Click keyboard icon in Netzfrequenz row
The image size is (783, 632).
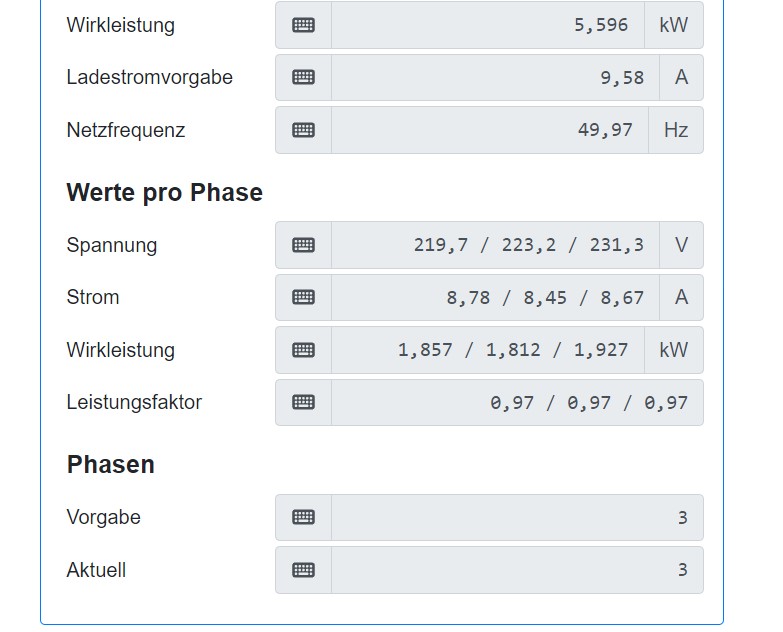point(303,130)
